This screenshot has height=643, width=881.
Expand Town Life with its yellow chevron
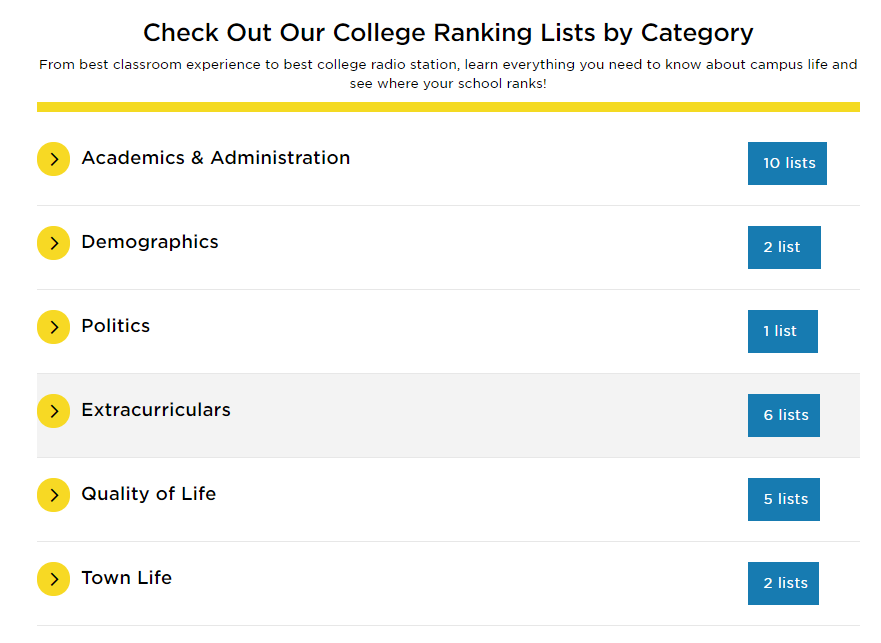pos(53,579)
